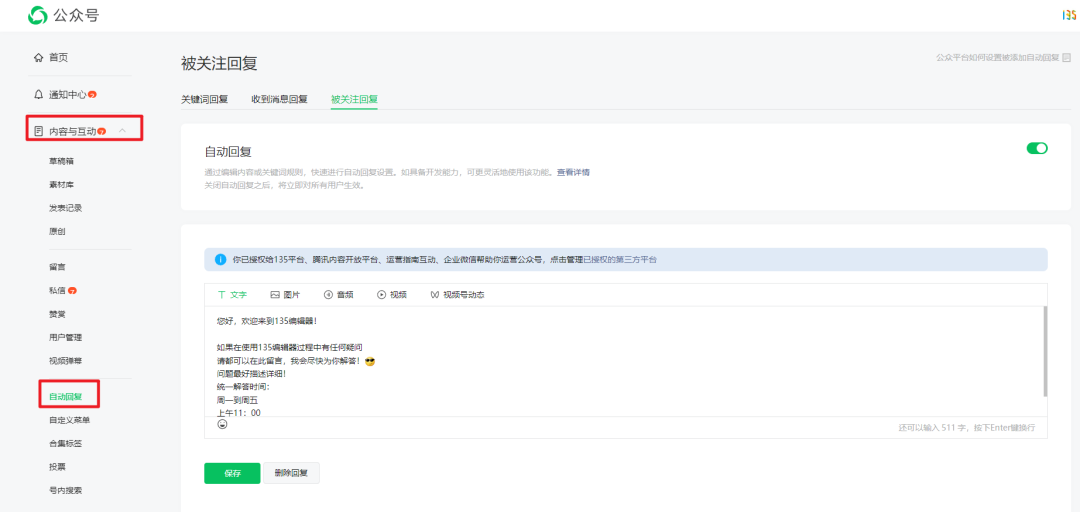Open 发表记录 in the sidebar
1080x512 pixels.
(x=65, y=208)
